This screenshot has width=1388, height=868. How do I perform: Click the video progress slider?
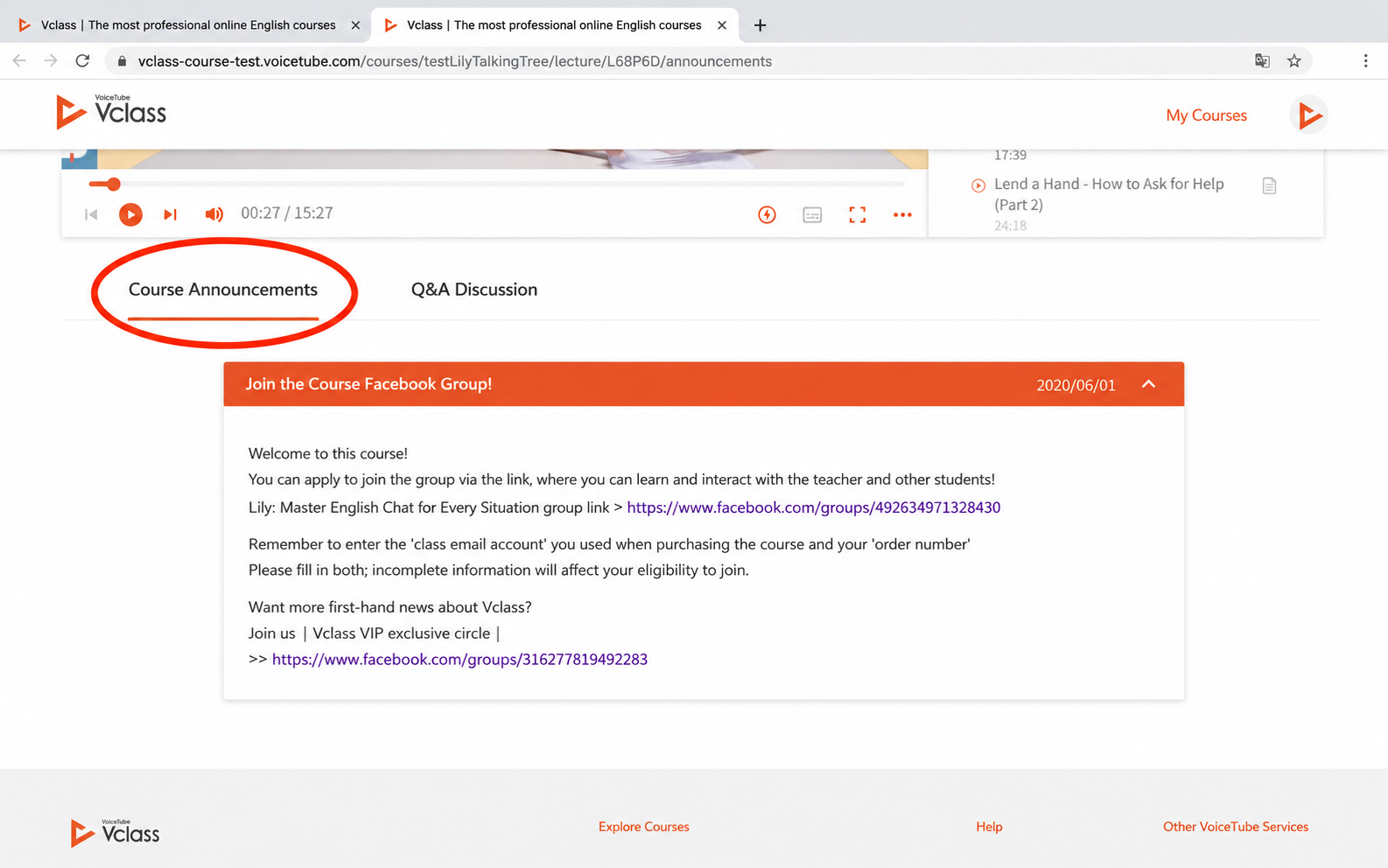(496, 184)
